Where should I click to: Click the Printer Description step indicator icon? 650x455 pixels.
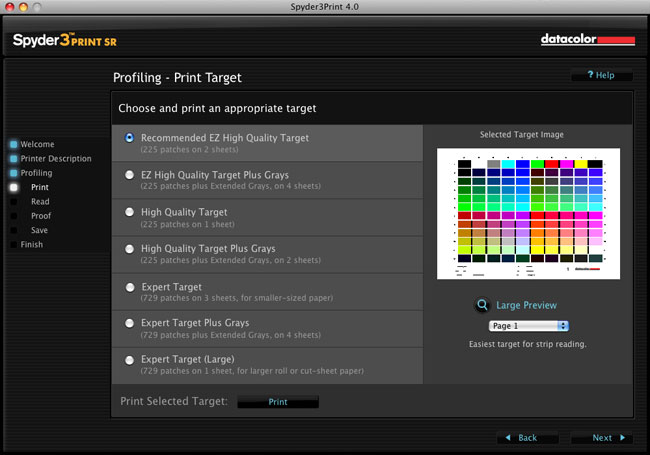click(x=14, y=159)
